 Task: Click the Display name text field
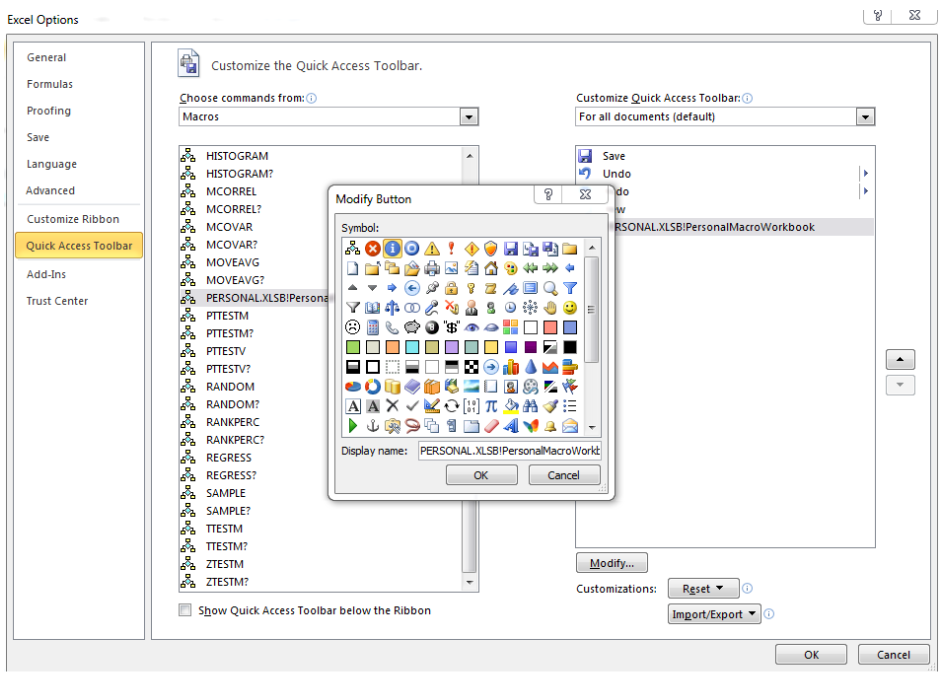pyautogui.click(x=509, y=450)
